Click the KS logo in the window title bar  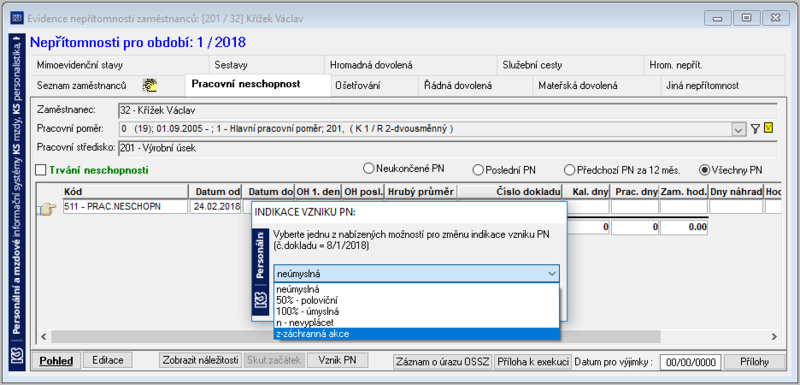point(17,19)
